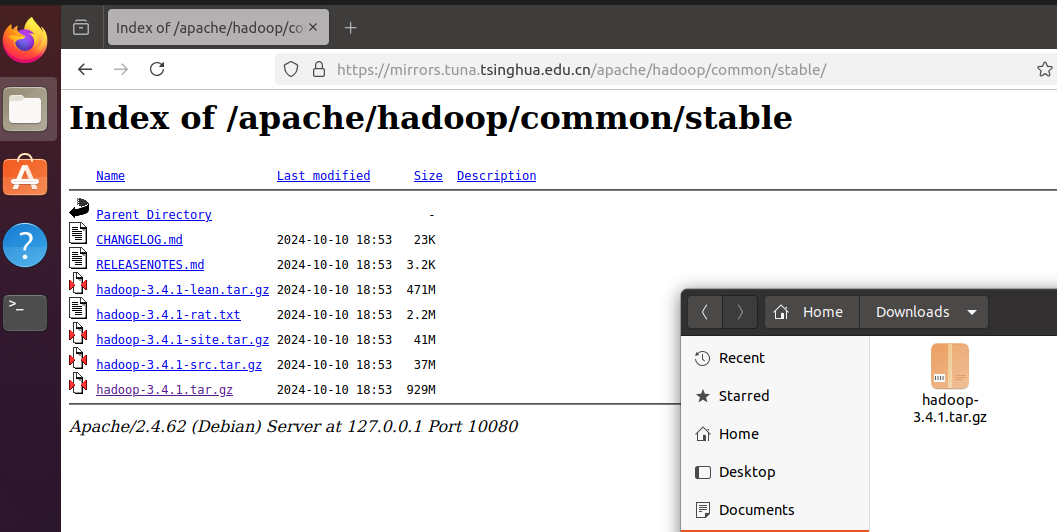Click Firefox's list-all-tabs icon
Viewport: 1057px width, 532px height.
coord(81,28)
